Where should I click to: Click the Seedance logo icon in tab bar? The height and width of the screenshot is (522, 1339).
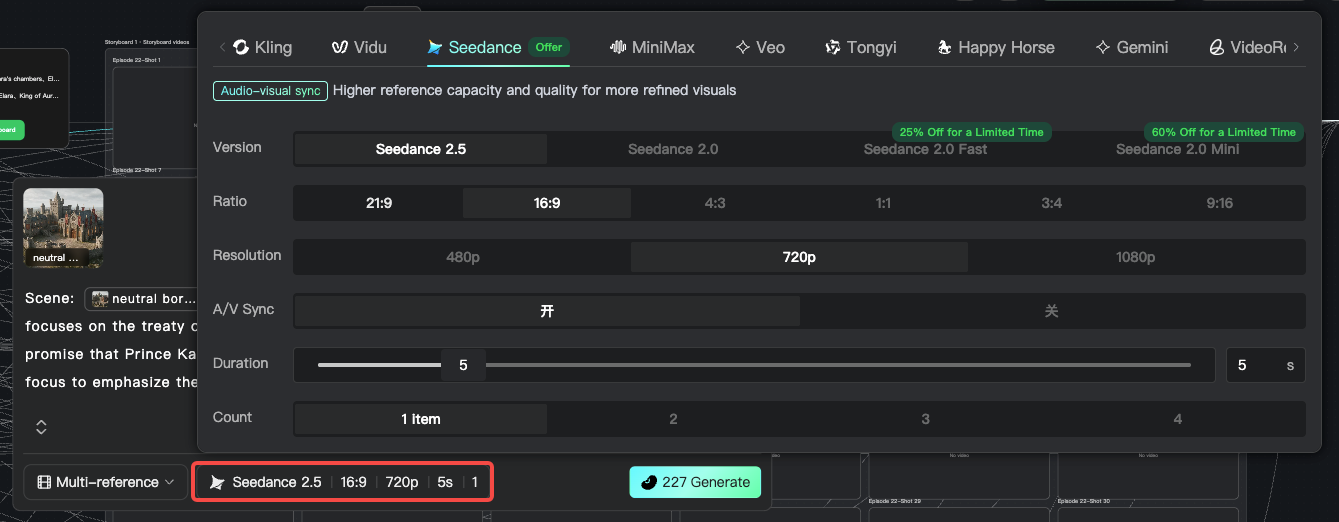pos(435,47)
